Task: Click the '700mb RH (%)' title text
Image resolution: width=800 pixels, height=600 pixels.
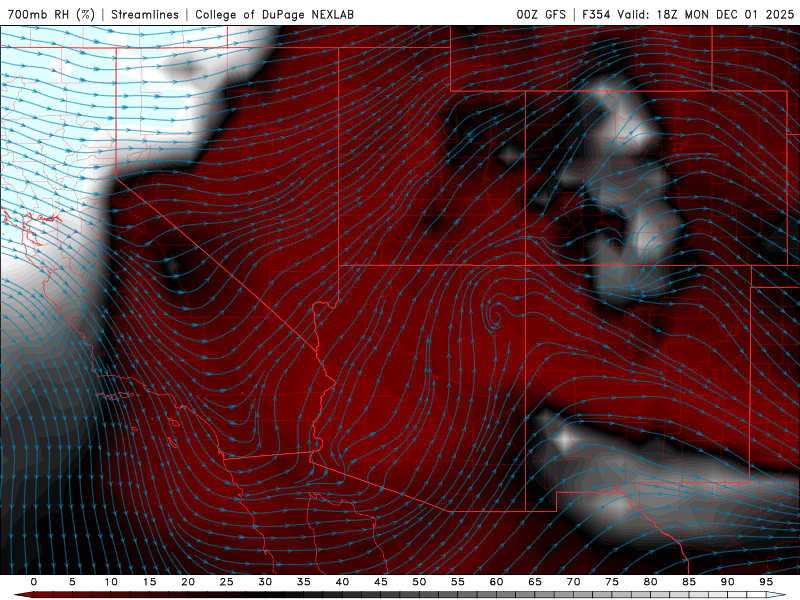Action: (x=51, y=14)
